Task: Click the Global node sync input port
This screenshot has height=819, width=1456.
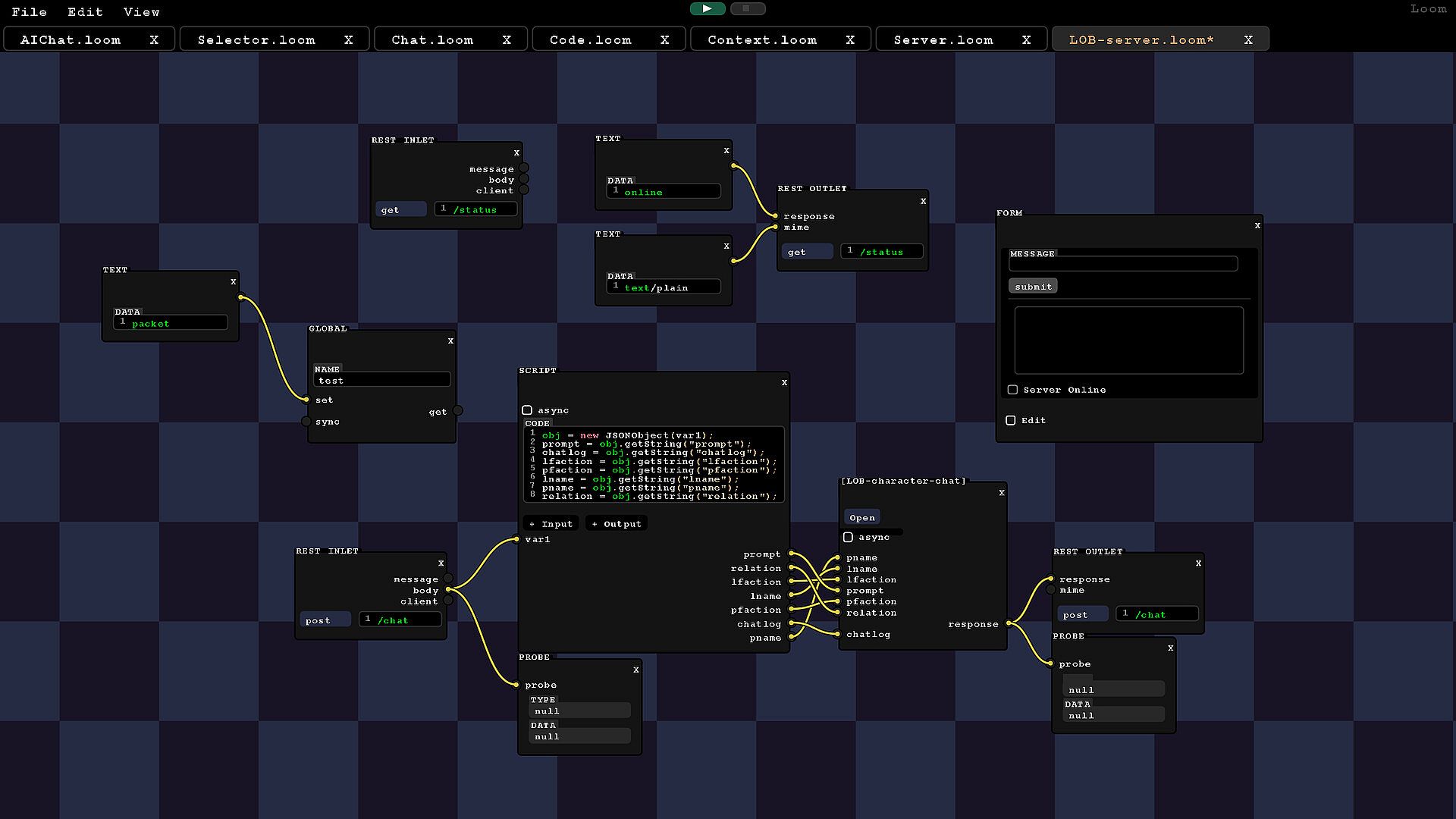Action: 306,422
